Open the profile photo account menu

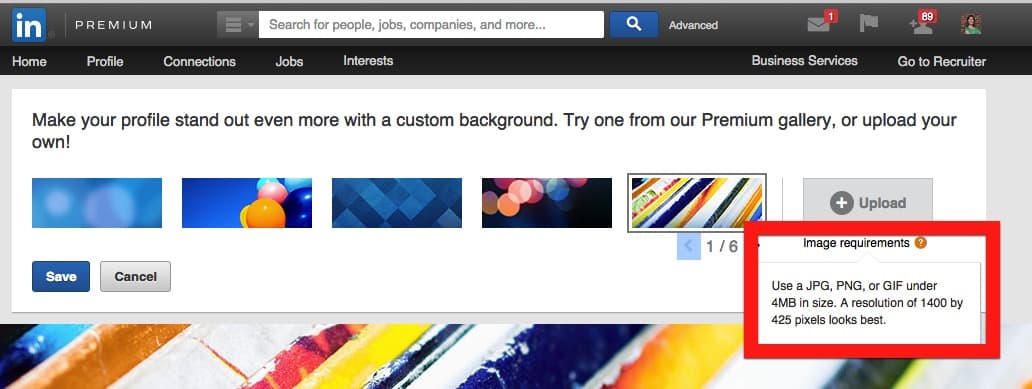click(x=971, y=24)
